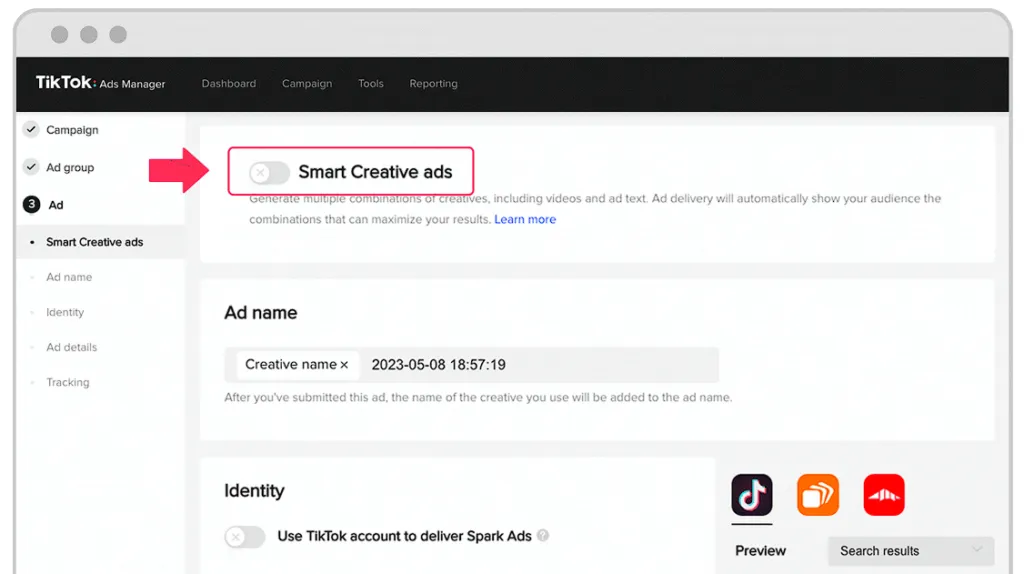Go to the Ad group step
Viewport: 1024px width, 574px height.
pos(70,167)
